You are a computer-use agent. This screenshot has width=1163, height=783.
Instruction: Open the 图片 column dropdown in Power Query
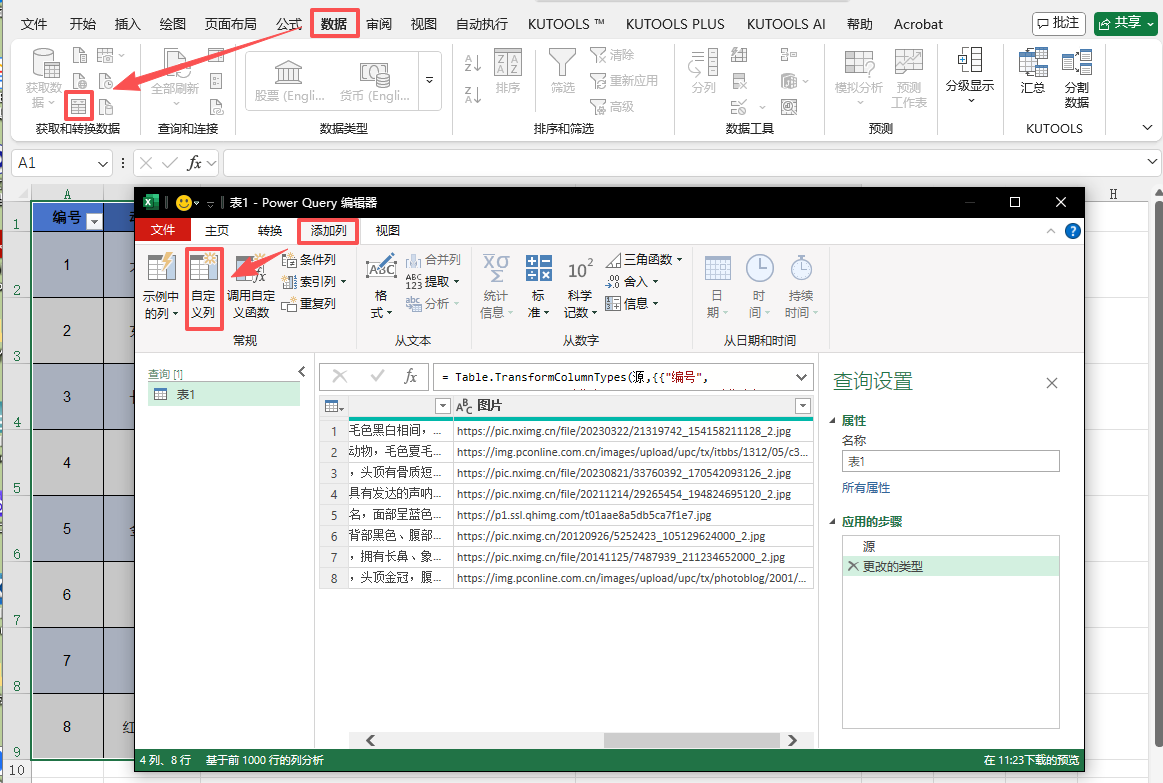[801, 405]
